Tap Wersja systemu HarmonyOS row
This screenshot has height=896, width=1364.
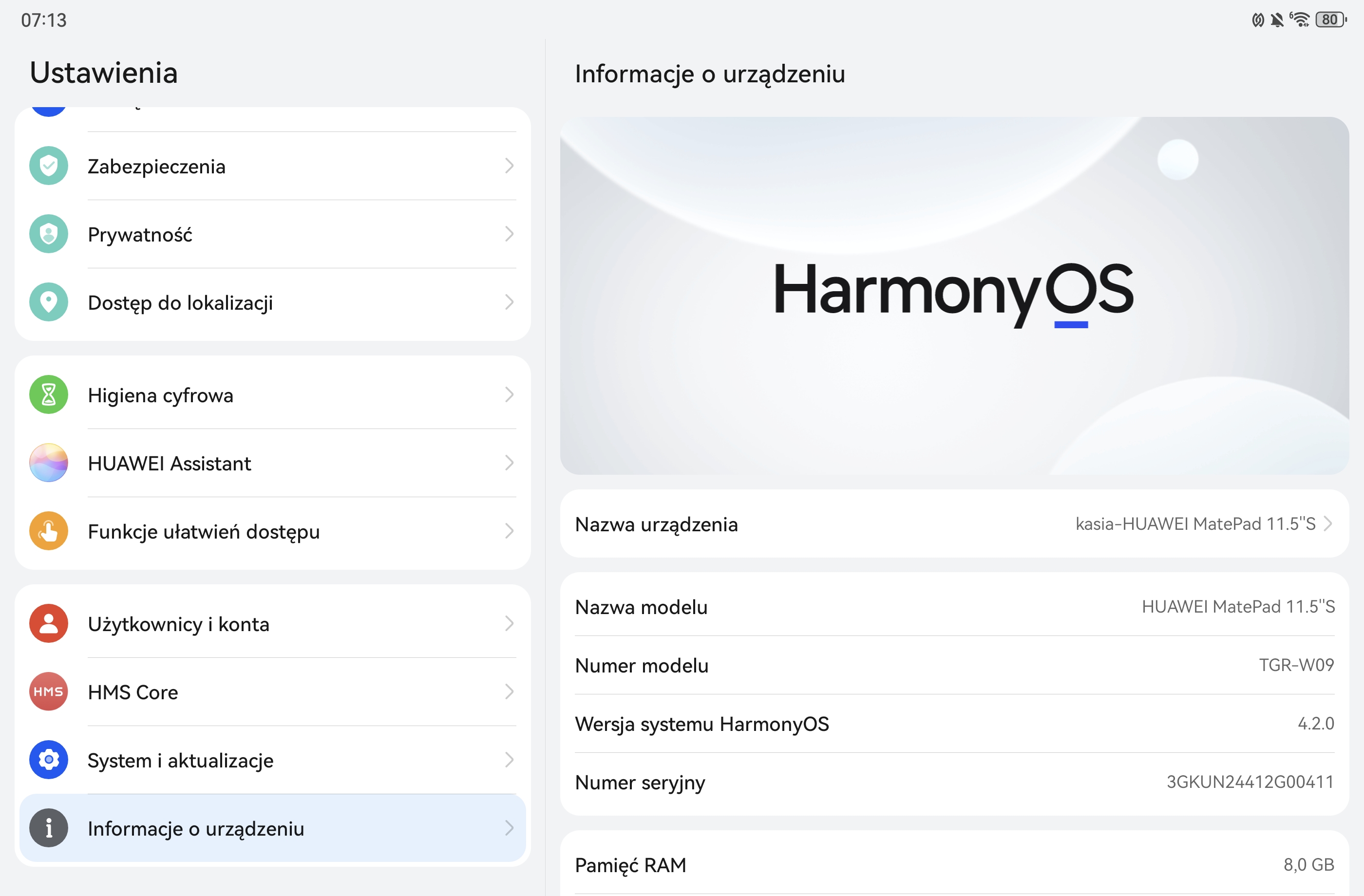954,724
